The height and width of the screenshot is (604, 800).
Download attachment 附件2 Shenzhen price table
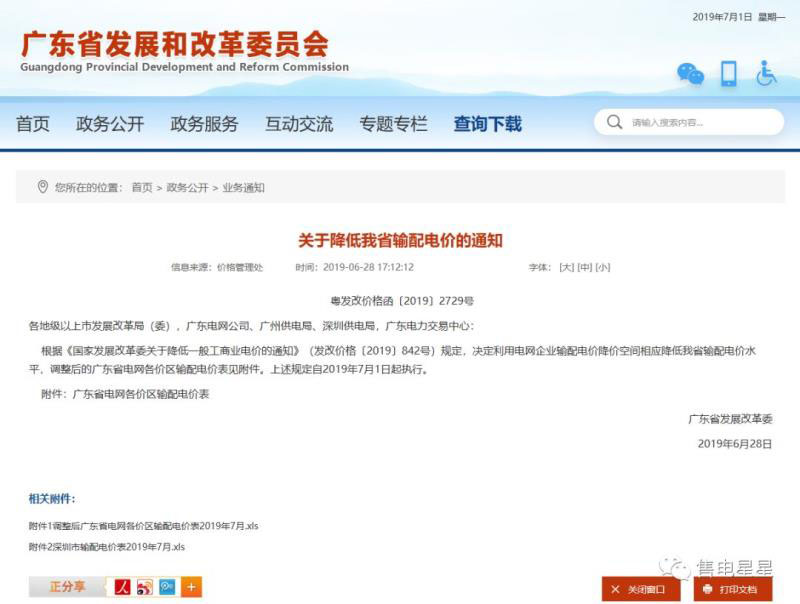[x=107, y=547]
